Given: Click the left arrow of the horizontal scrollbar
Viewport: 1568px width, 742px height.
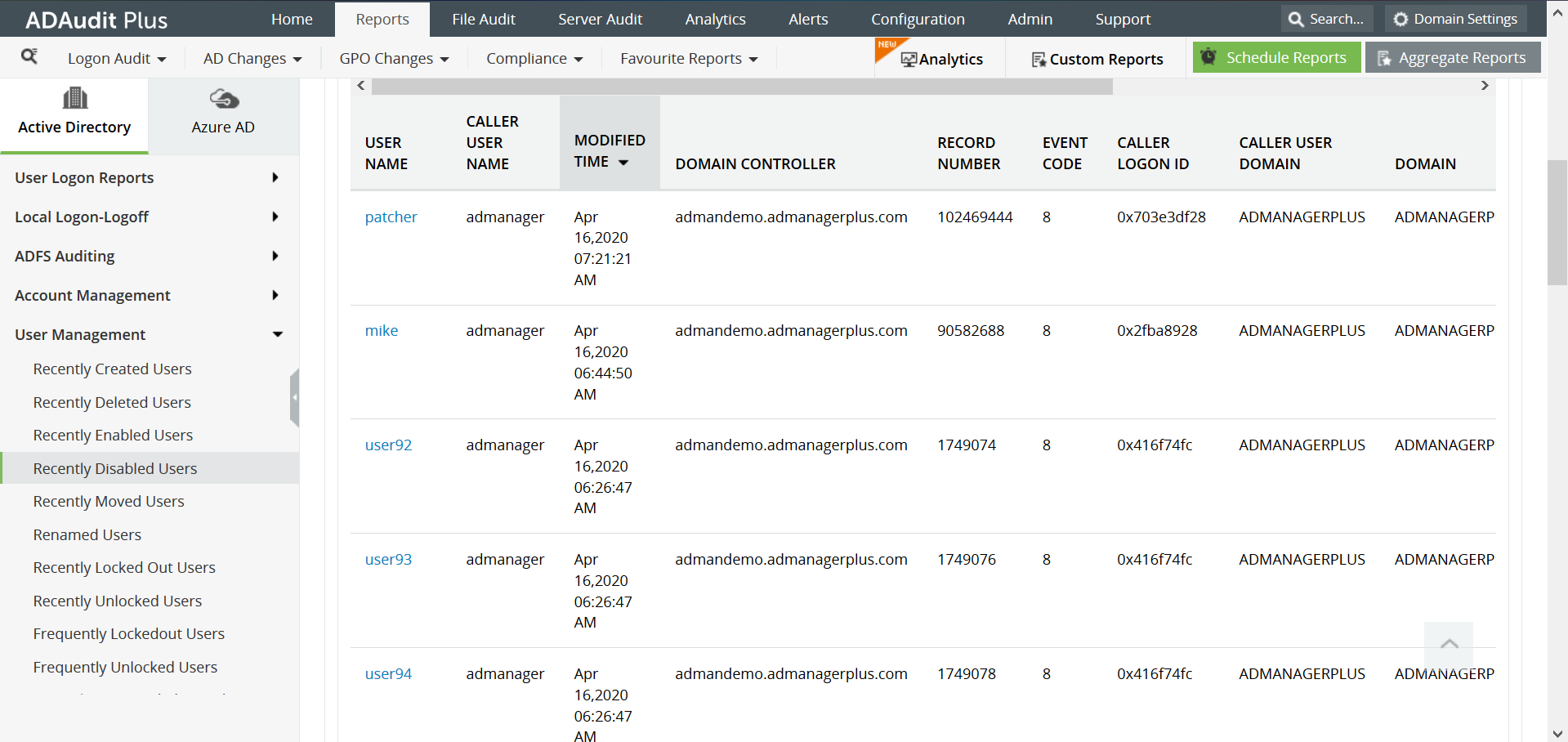Looking at the screenshot, I should click(360, 85).
